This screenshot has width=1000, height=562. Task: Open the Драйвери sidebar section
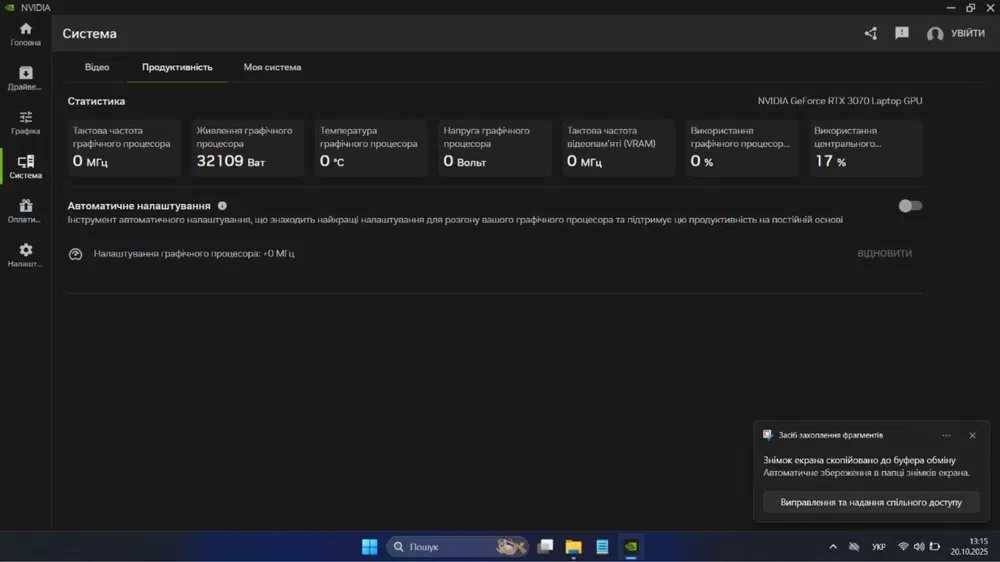[x=26, y=78]
